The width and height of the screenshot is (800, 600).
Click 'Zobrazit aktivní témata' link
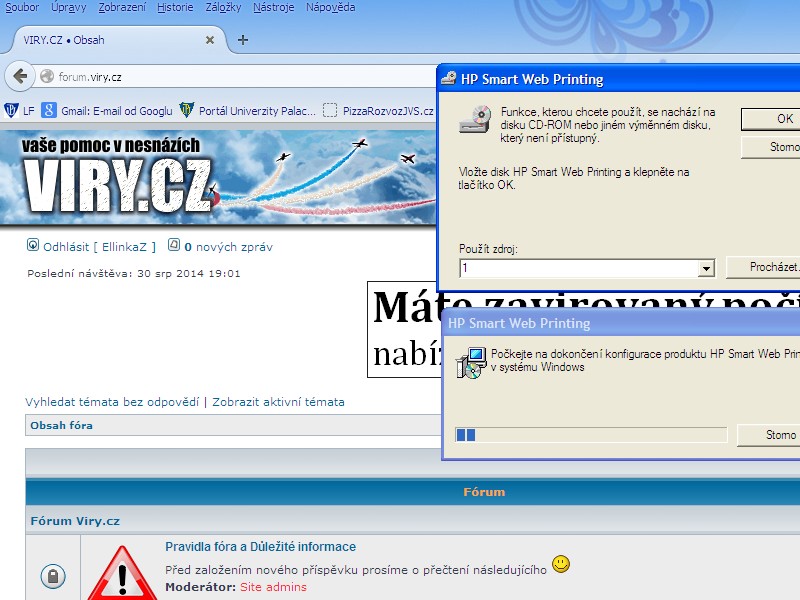(x=278, y=402)
